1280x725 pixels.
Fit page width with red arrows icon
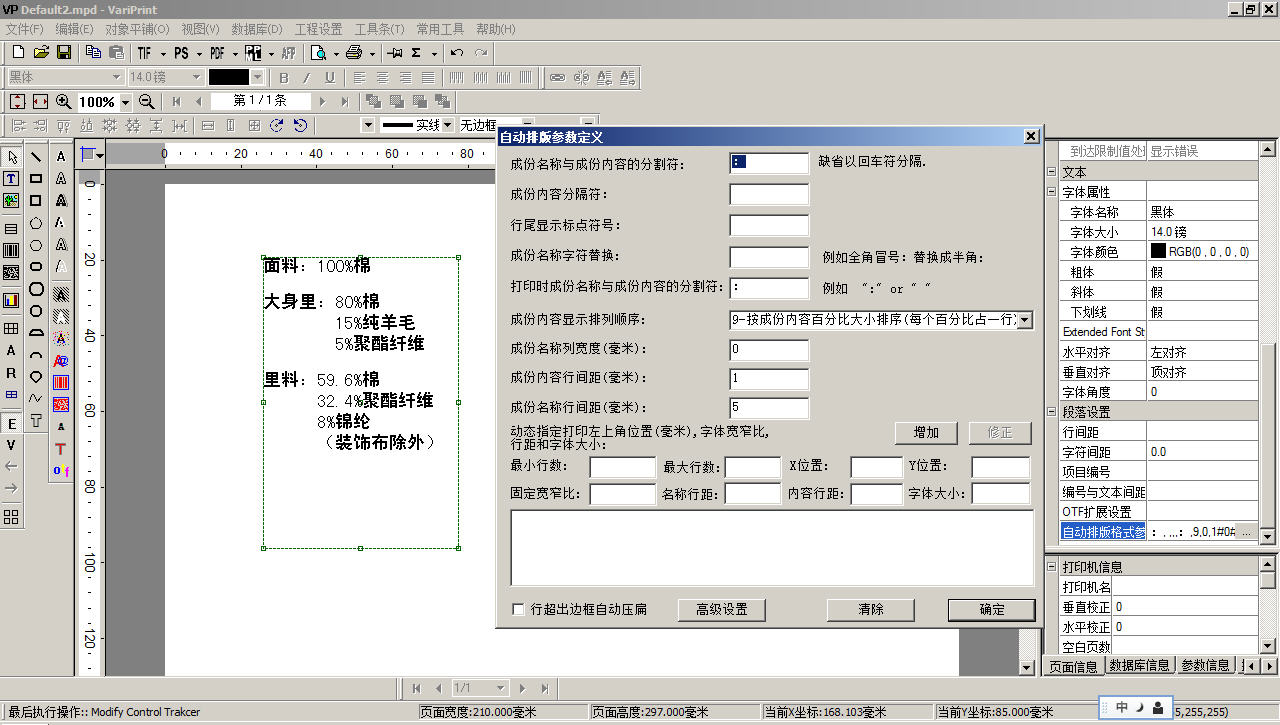[x=41, y=101]
